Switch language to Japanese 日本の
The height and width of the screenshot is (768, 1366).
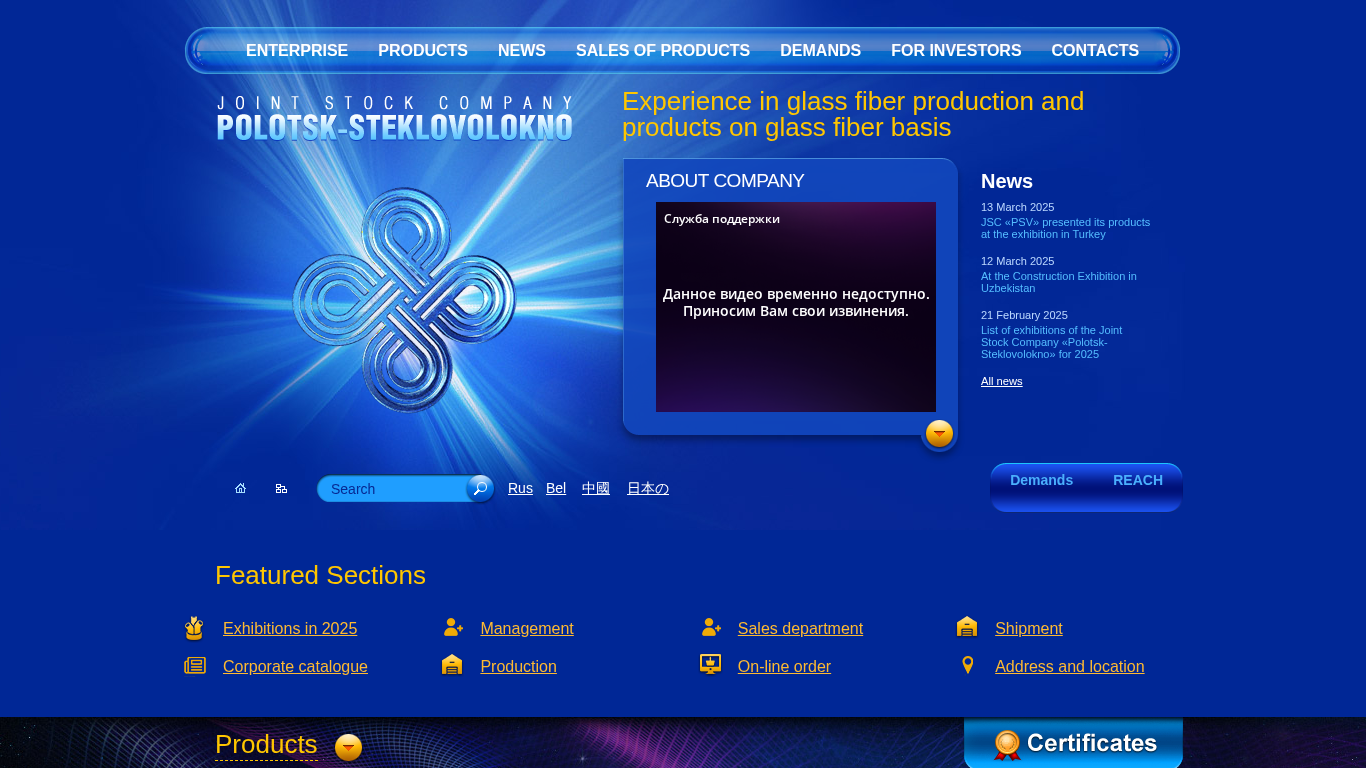pos(648,488)
